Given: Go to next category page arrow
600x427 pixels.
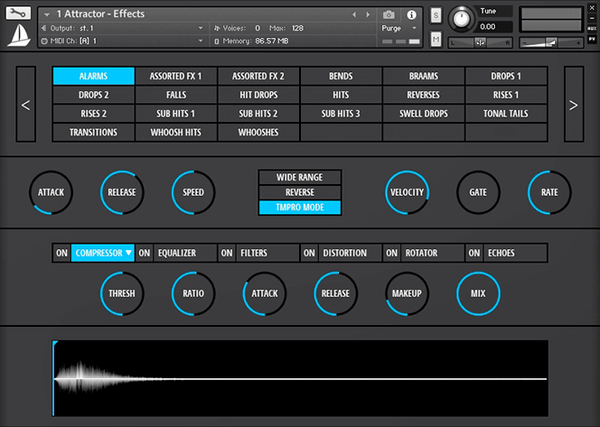Looking at the screenshot, I should point(573,104).
